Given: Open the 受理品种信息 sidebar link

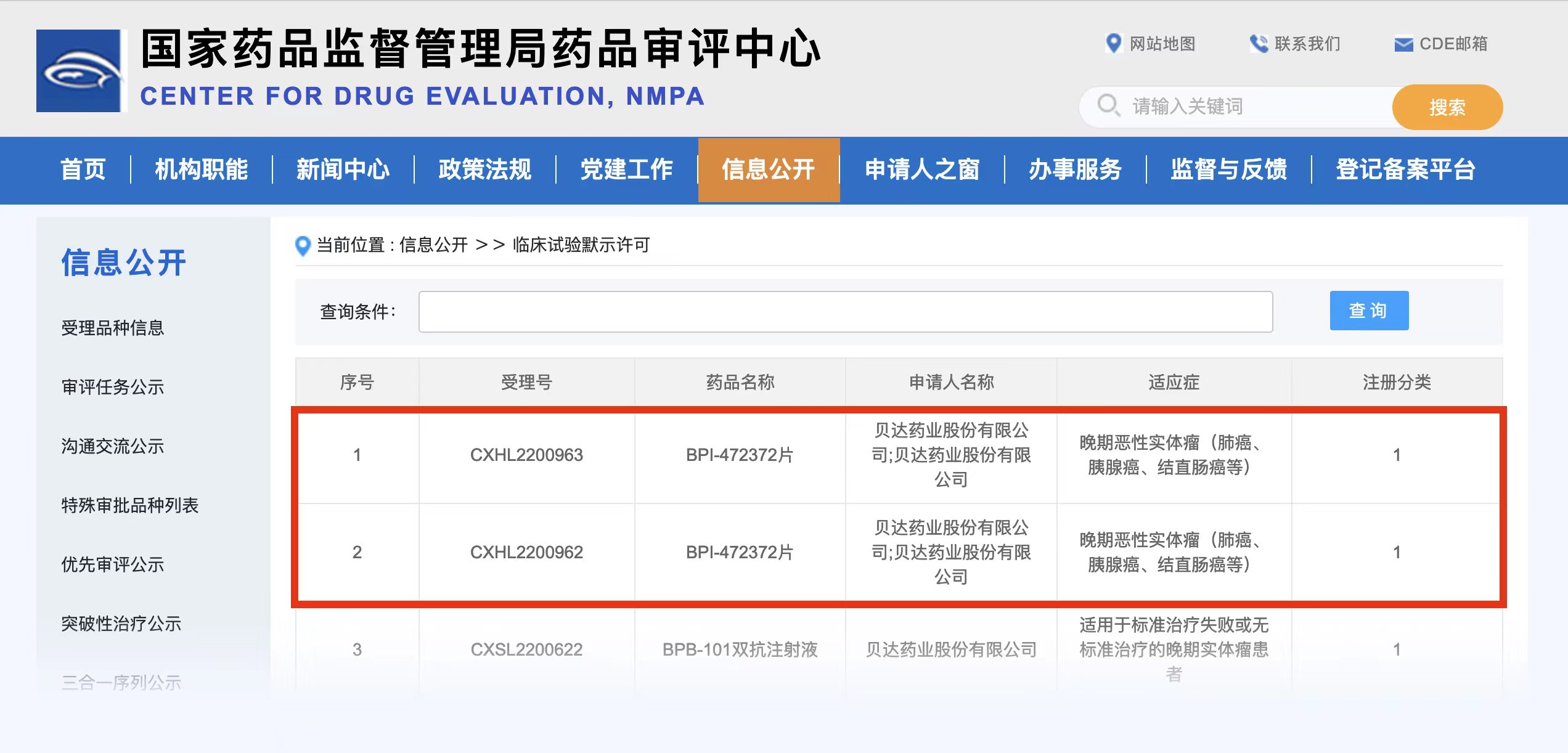Looking at the screenshot, I should (112, 328).
